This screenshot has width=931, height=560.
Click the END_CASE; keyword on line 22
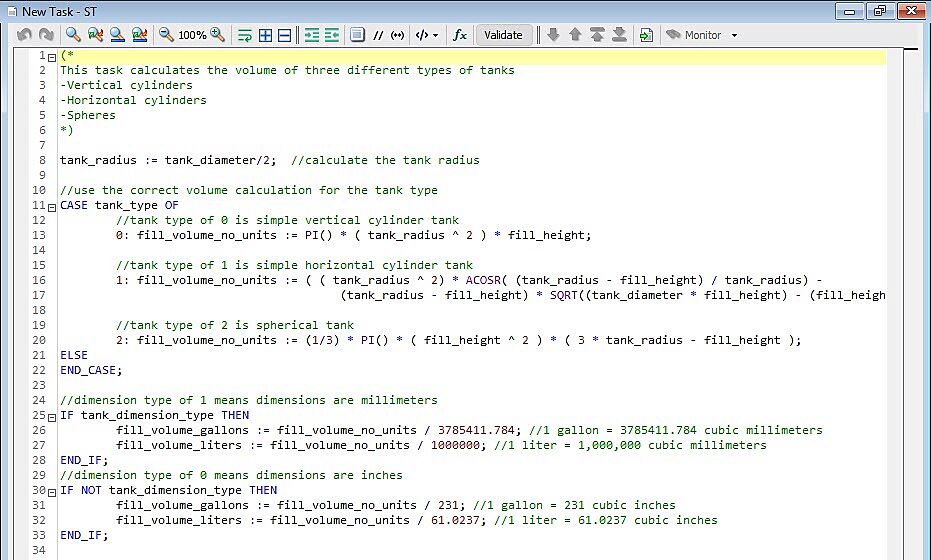(x=91, y=370)
